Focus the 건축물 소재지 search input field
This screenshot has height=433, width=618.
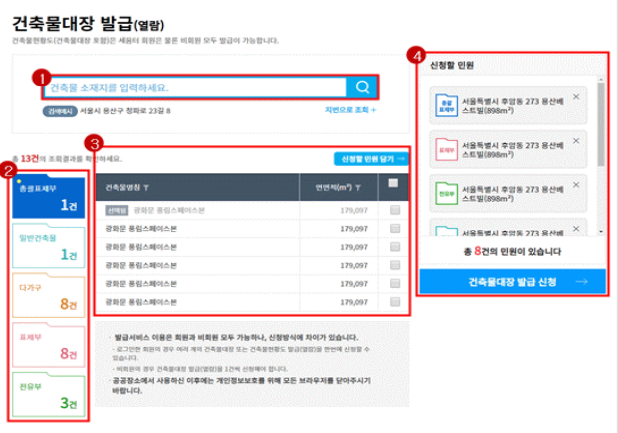(x=195, y=87)
